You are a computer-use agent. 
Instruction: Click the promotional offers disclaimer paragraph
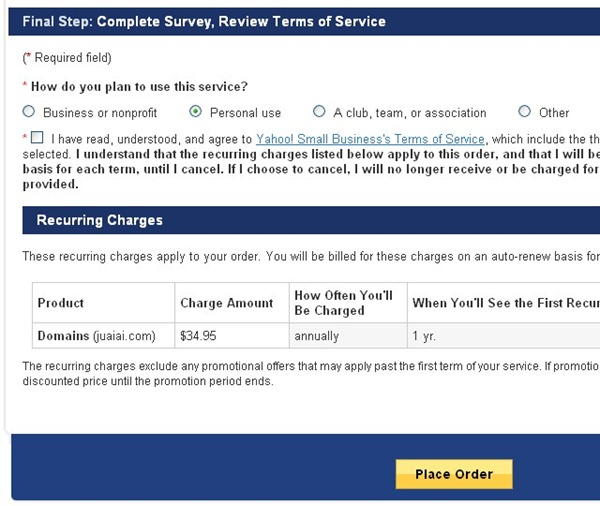(x=300, y=373)
